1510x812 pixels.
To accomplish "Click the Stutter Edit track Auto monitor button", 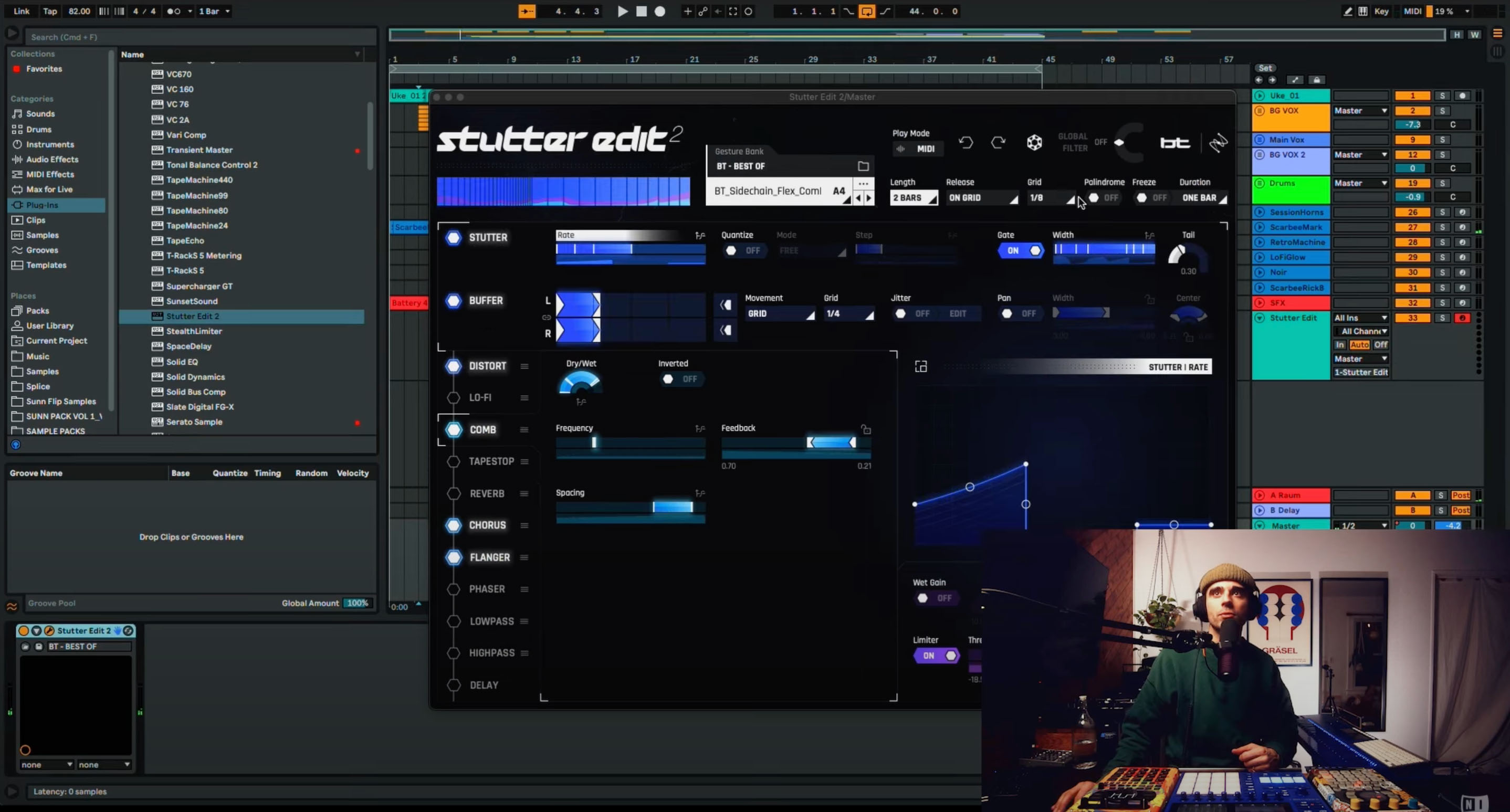I will (x=1359, y=345).
